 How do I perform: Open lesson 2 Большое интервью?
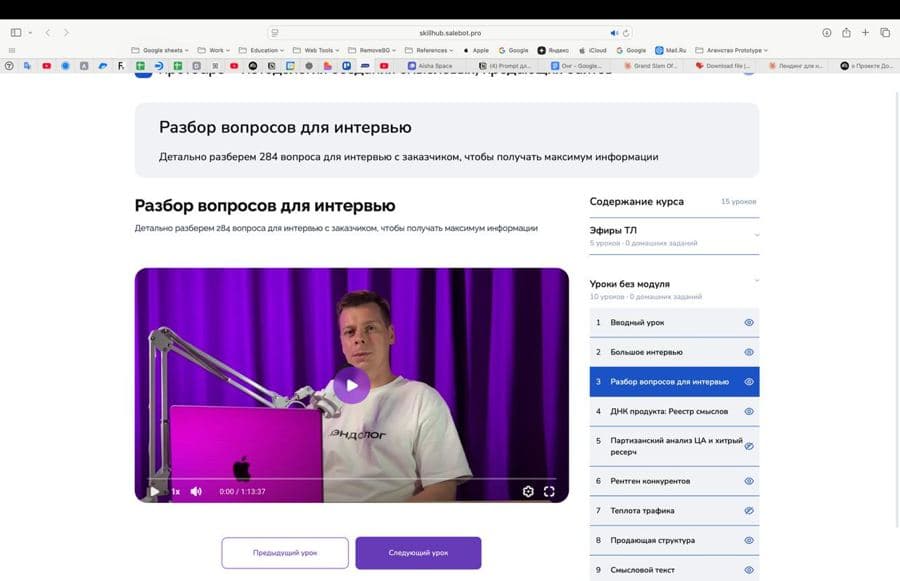[674, 352]
